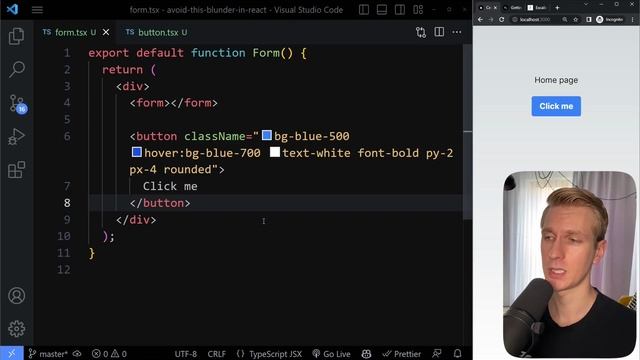The image size is (640, 360).
Task: Open the Chrome three-dot menu
Action: (x=633, y=19)
